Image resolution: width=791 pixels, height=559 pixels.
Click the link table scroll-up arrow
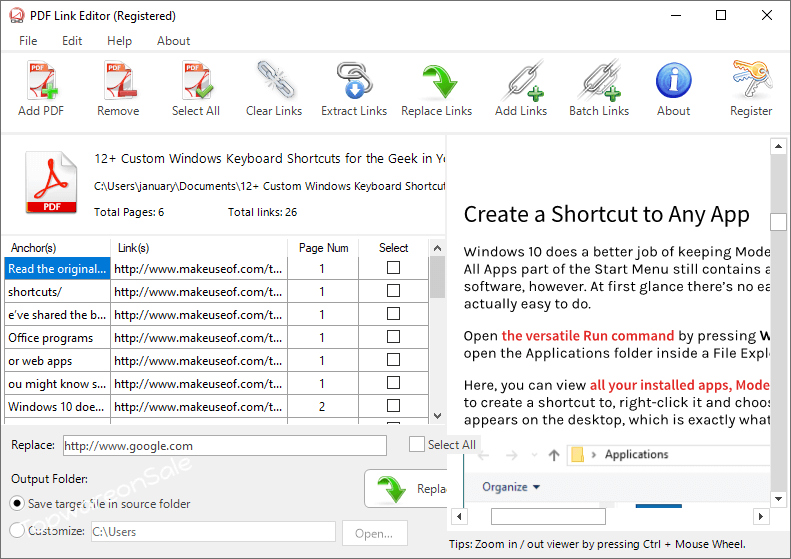(x=437, y=248)
